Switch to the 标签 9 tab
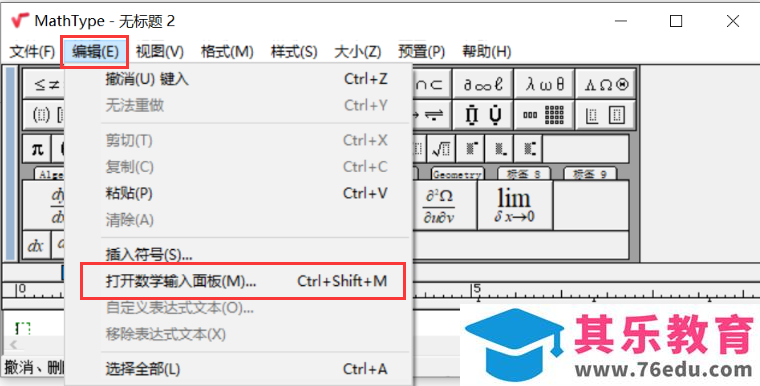760x386 pixels. 590,174
